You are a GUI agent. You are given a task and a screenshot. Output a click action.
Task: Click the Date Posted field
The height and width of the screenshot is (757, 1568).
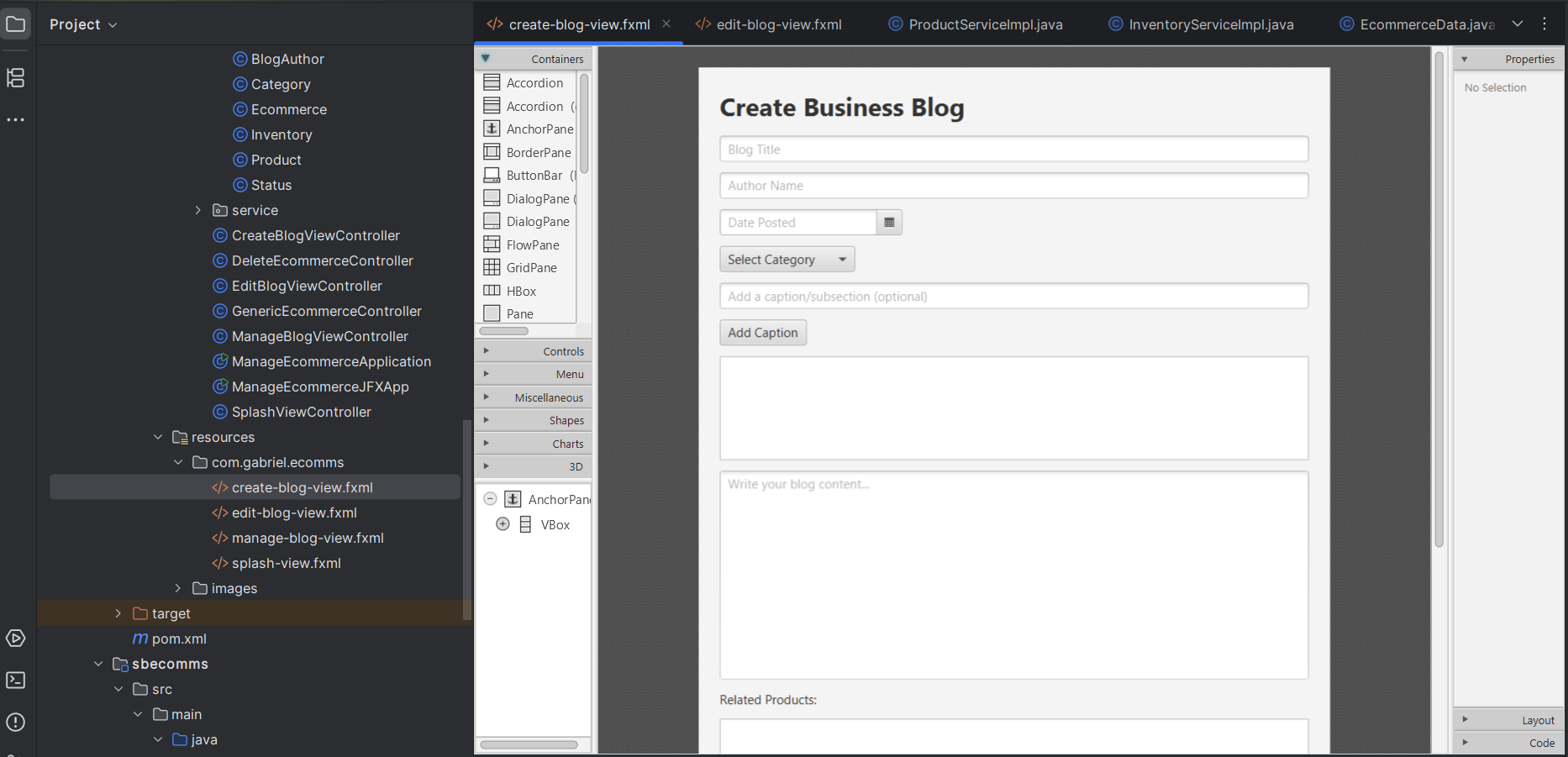(x=798, y=223)
